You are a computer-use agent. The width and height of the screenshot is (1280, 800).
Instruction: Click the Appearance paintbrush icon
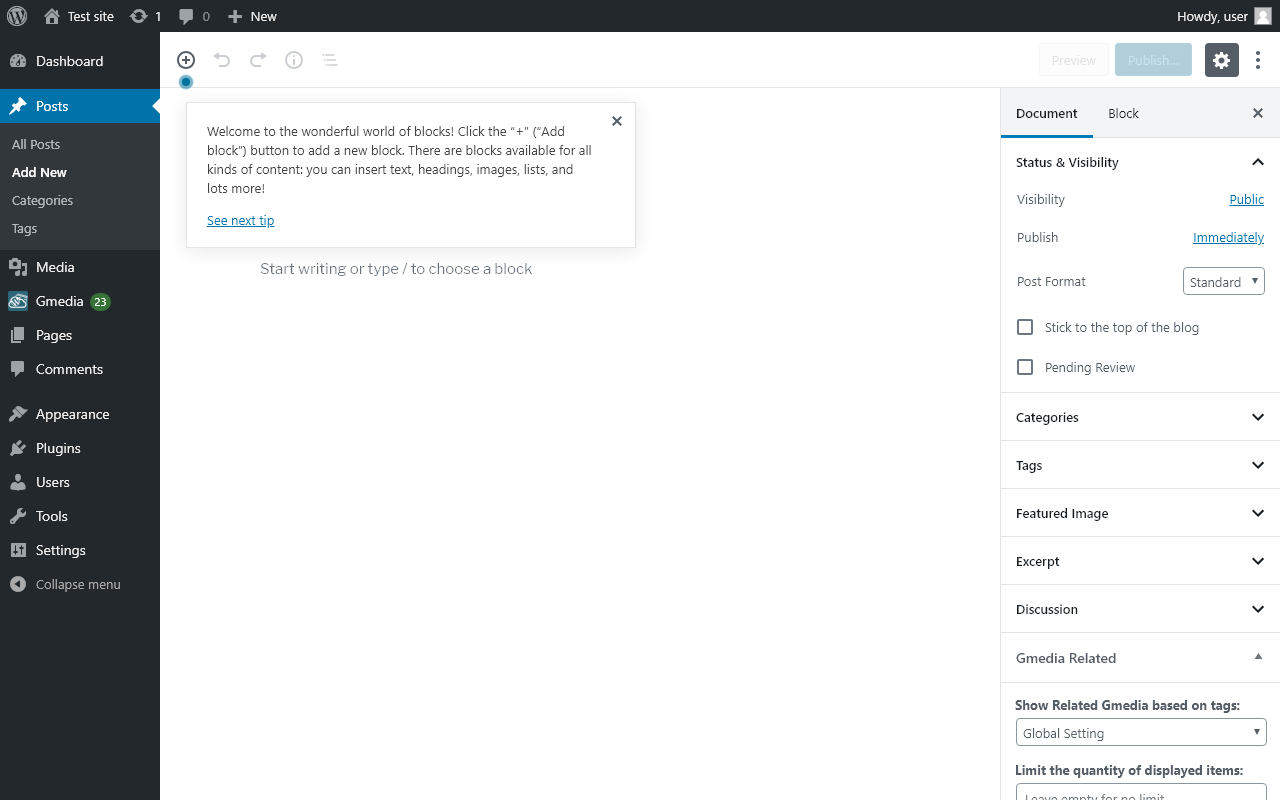pyautogui.click(x=18, y=414)
